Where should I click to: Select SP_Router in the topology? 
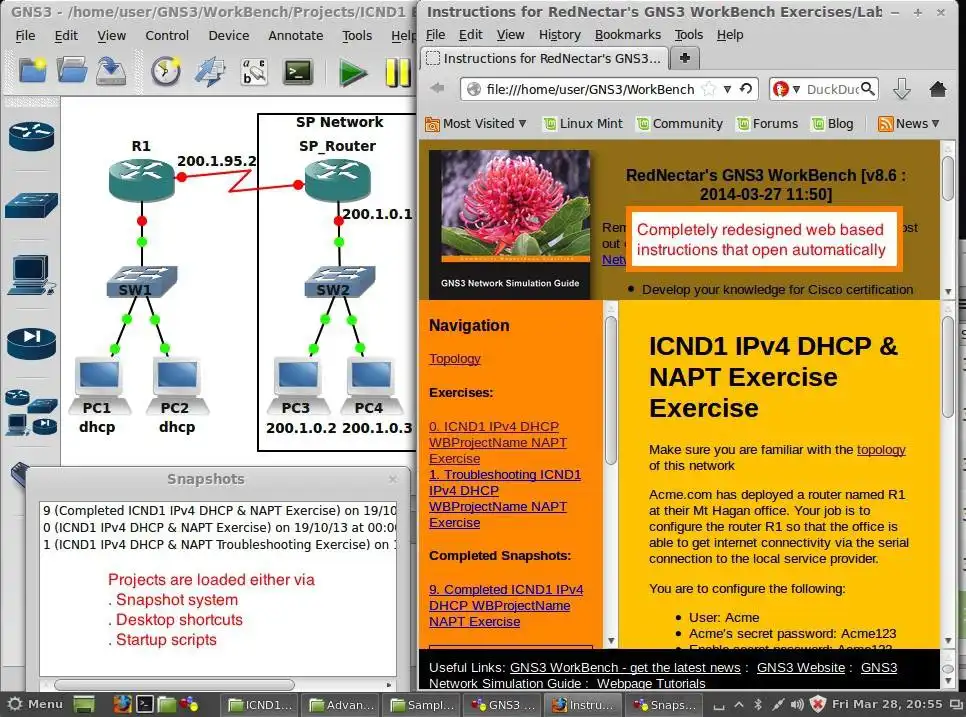click(338, 180)
